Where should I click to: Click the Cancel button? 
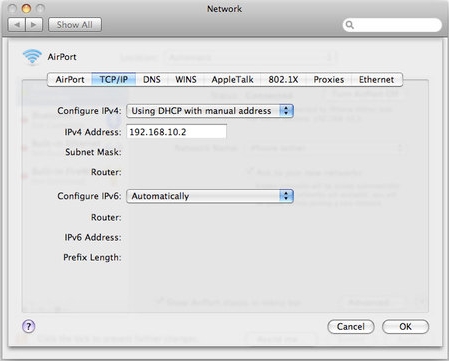point(351,327)
